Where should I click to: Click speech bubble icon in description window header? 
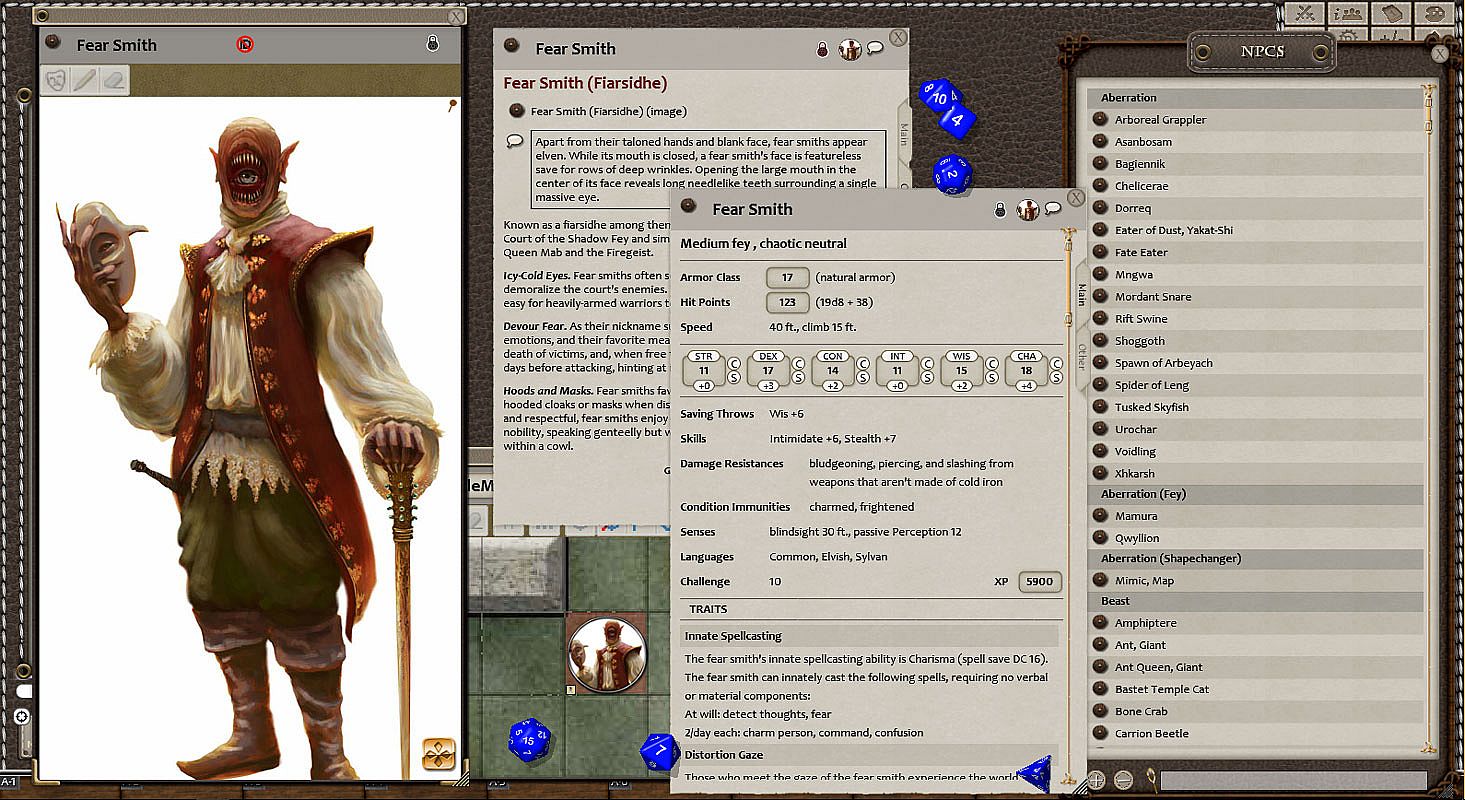[x=875, y=47]
